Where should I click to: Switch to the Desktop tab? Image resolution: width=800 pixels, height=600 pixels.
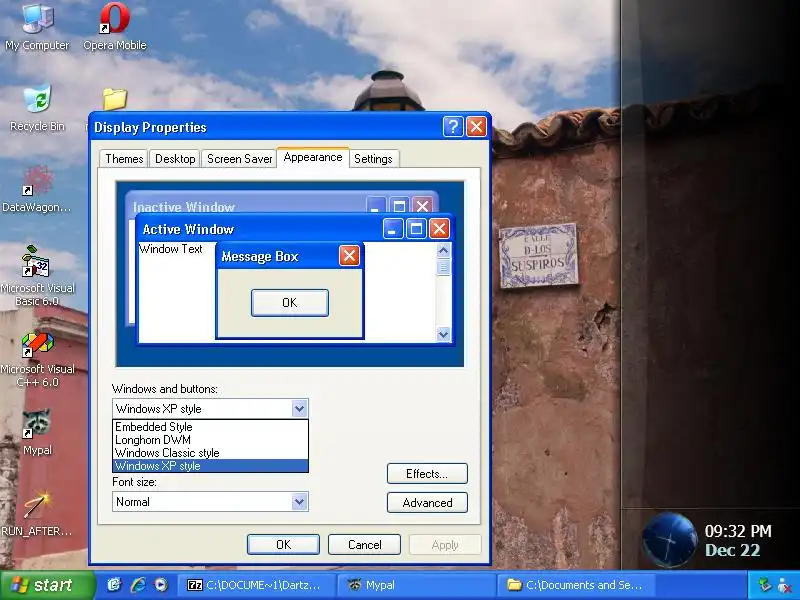click(x=175, y=159)
